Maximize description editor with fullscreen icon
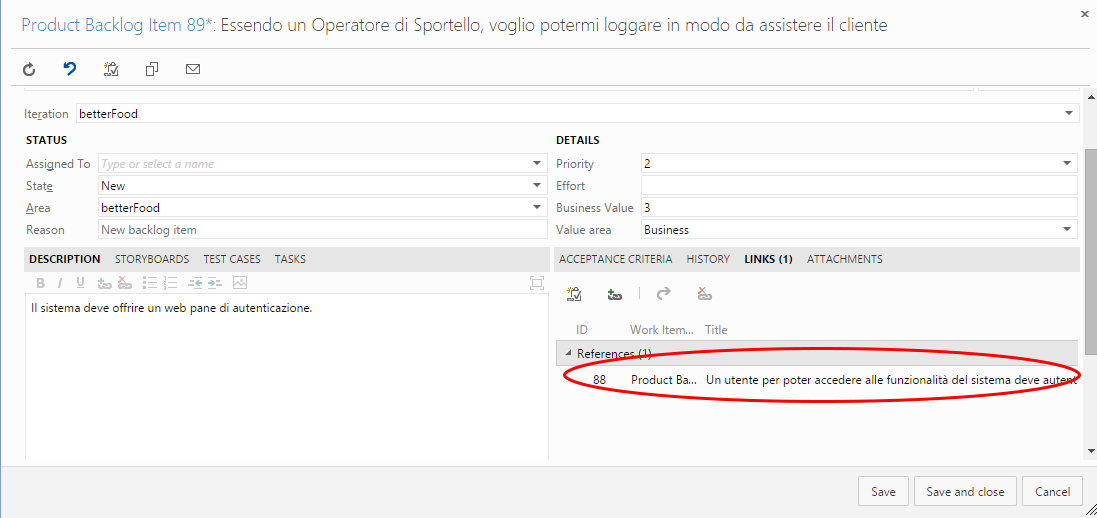Screen dimensions: 1097x518 (537, 283)
